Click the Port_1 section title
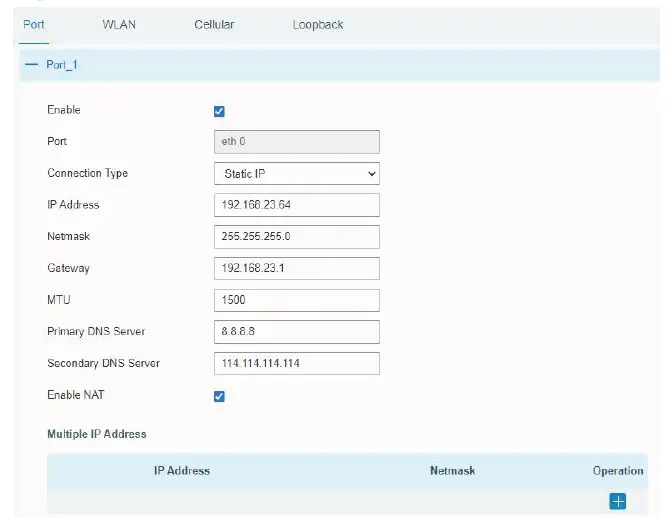Viewport: 666px width, 518px height. 62,65
